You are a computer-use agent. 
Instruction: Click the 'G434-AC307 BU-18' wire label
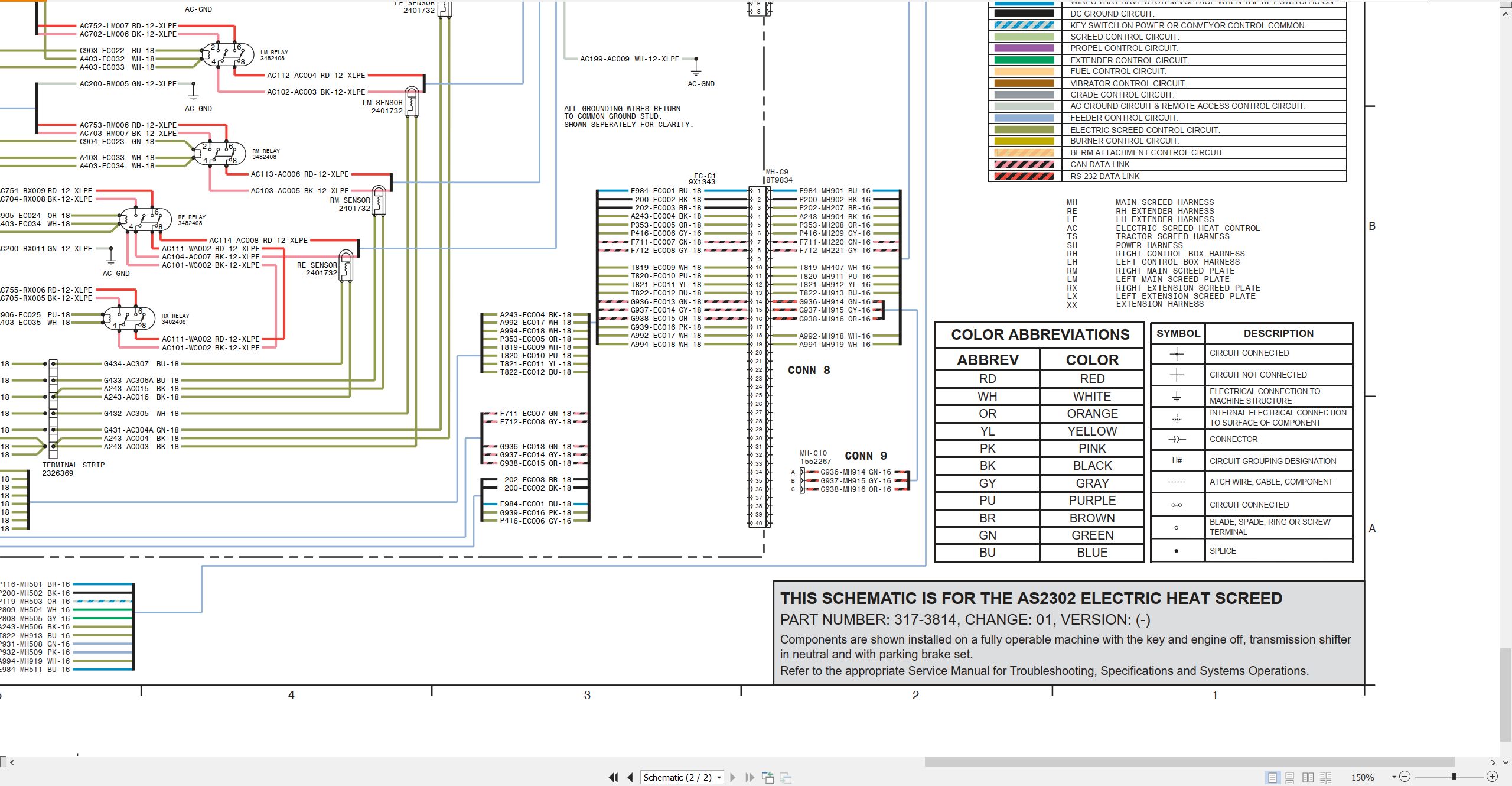click(x=141, y=364)
